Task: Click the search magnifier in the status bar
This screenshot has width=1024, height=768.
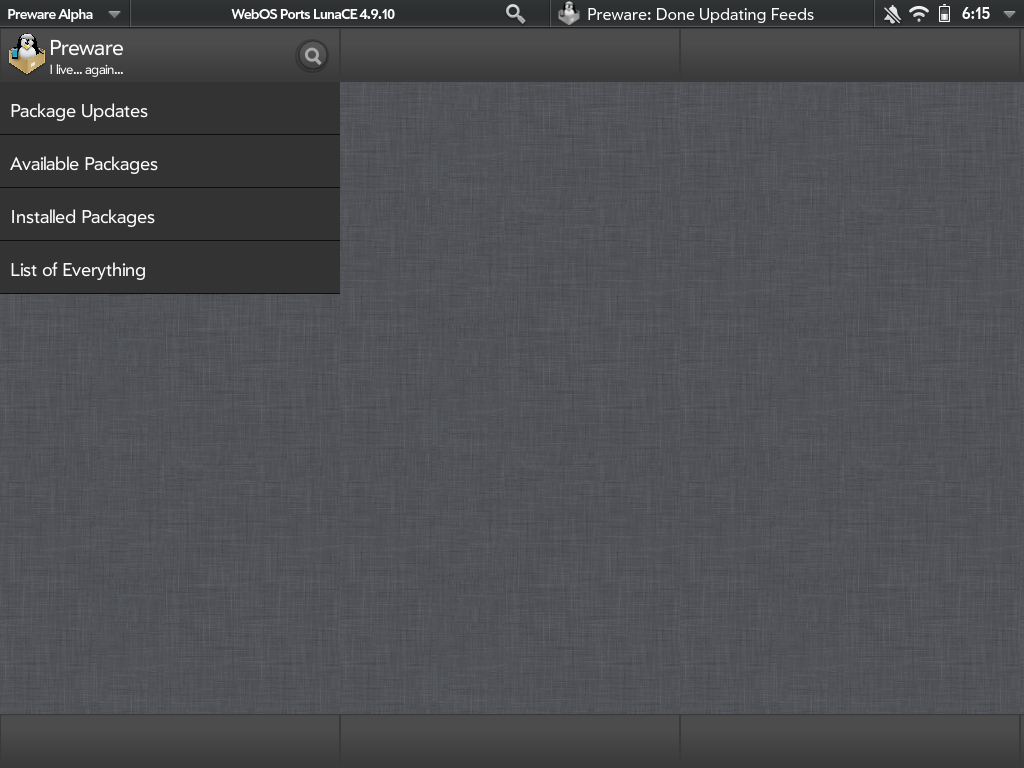Action: (515, 14)
